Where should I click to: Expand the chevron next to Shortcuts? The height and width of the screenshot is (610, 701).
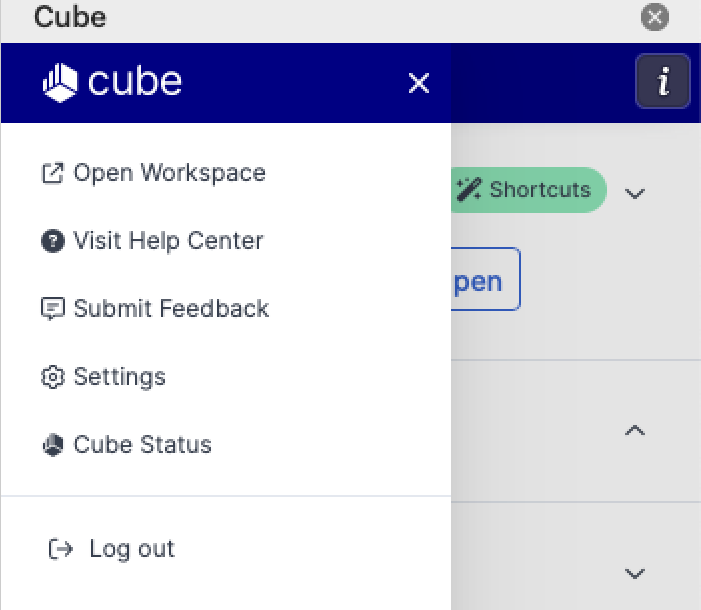point(634,193)
